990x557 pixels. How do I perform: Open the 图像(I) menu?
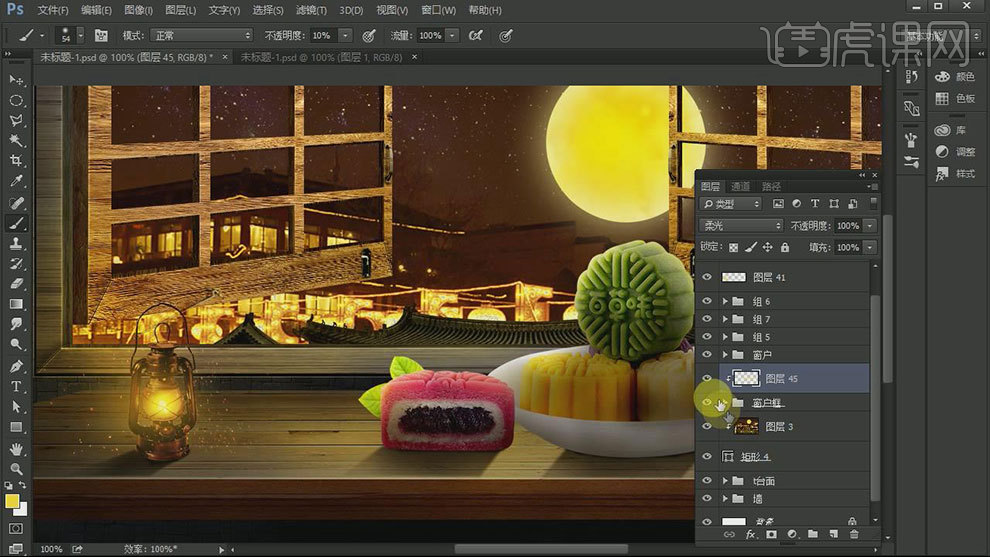pos(138,10)
